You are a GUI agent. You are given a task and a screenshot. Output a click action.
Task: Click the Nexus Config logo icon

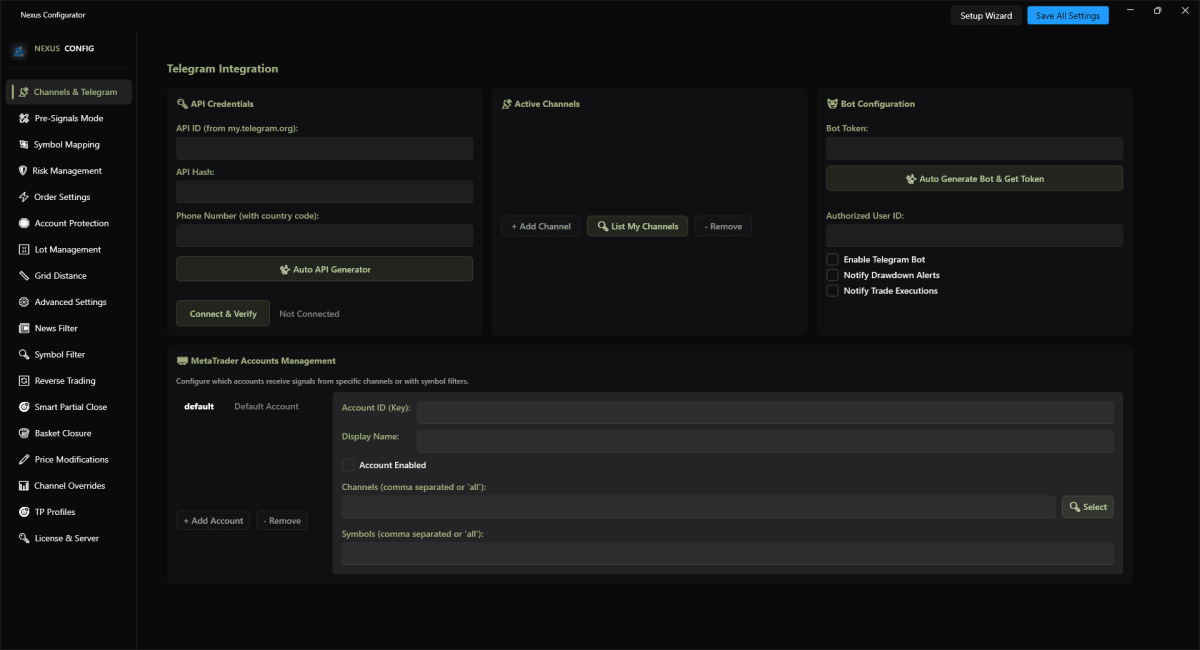pos(18,49)
